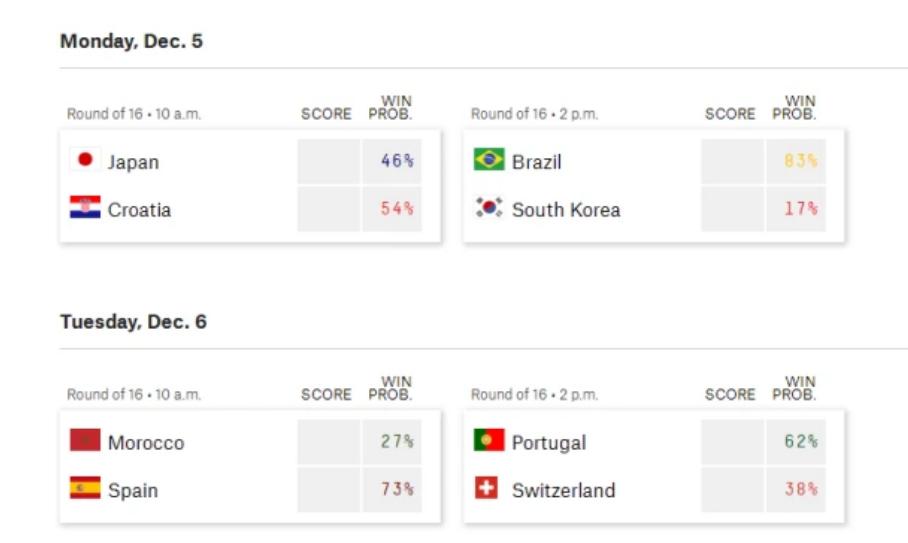908x543 pixels.
Task: Click the Monday, Dec. 5 heading
Action: [131, 42]
